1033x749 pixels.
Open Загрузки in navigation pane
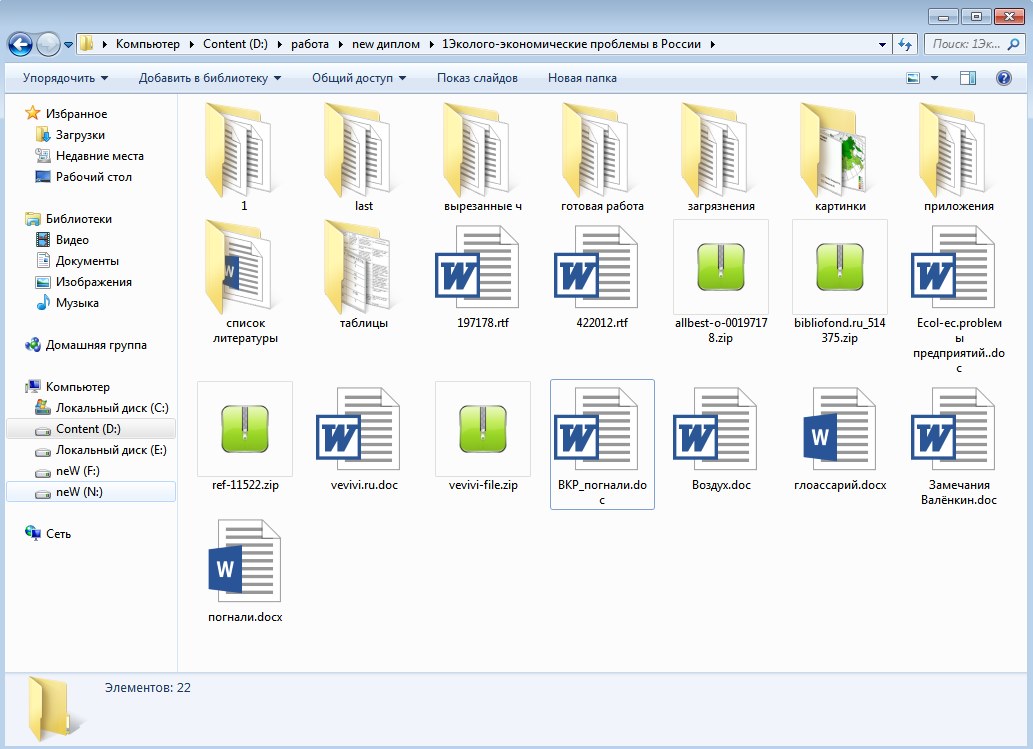click(x=80, y=134)
